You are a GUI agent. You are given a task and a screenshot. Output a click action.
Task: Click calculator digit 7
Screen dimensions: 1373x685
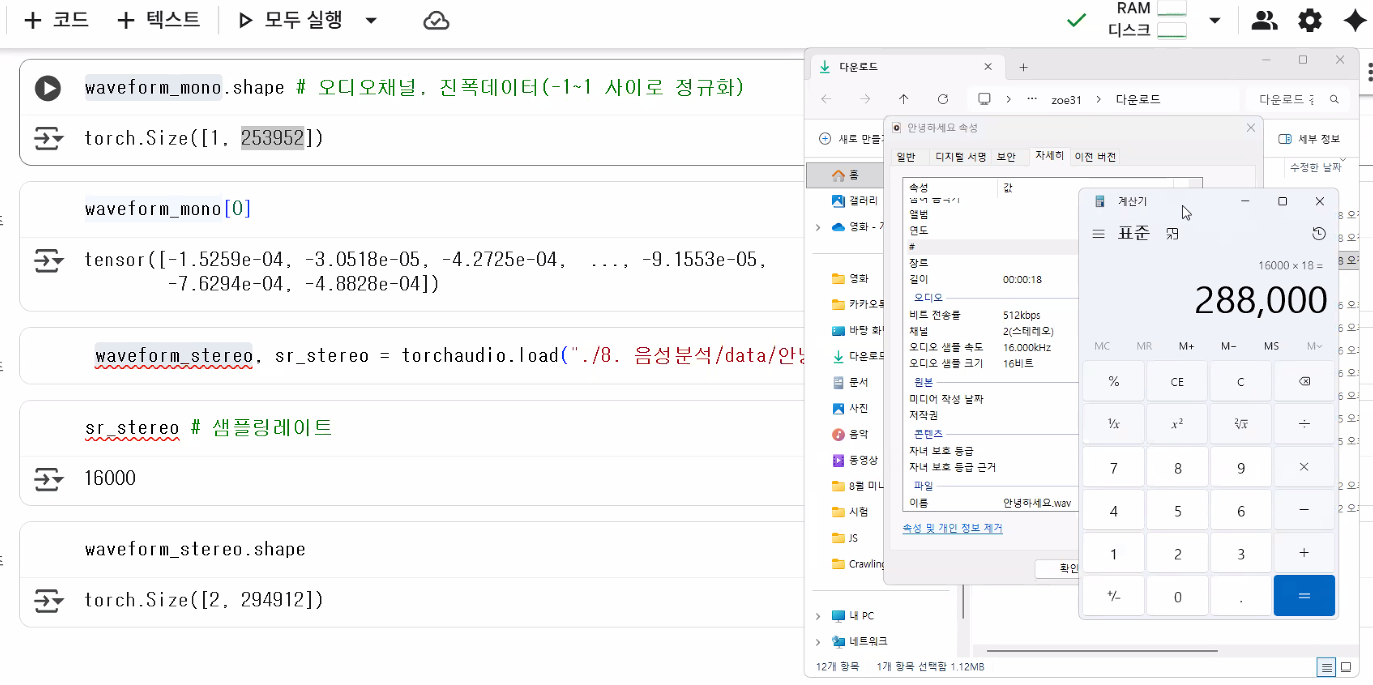pyautogui.click(x=1113, y=467)
